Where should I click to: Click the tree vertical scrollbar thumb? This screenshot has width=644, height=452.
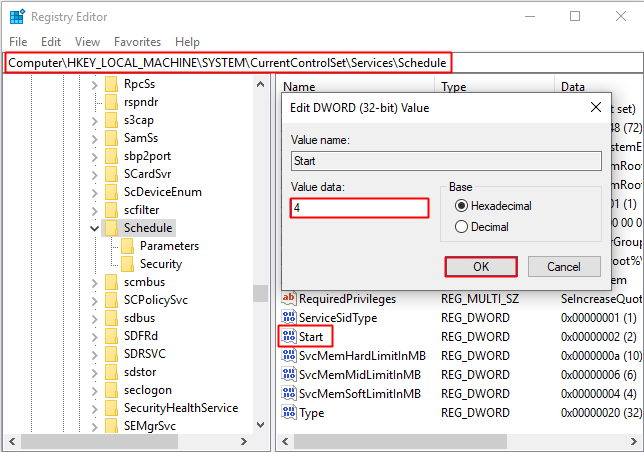click(260, 294)
